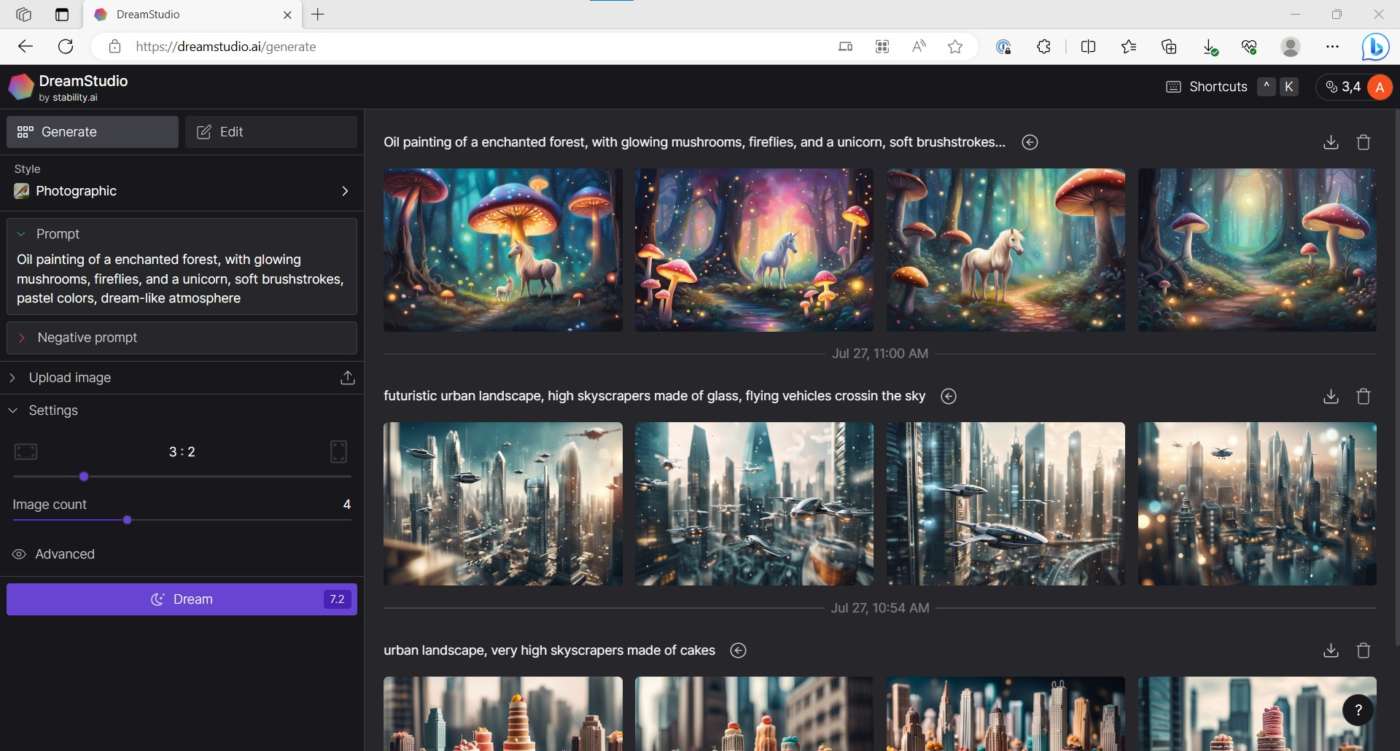Collapse the Settings section

pyautogui.click(x=13, y=410)
